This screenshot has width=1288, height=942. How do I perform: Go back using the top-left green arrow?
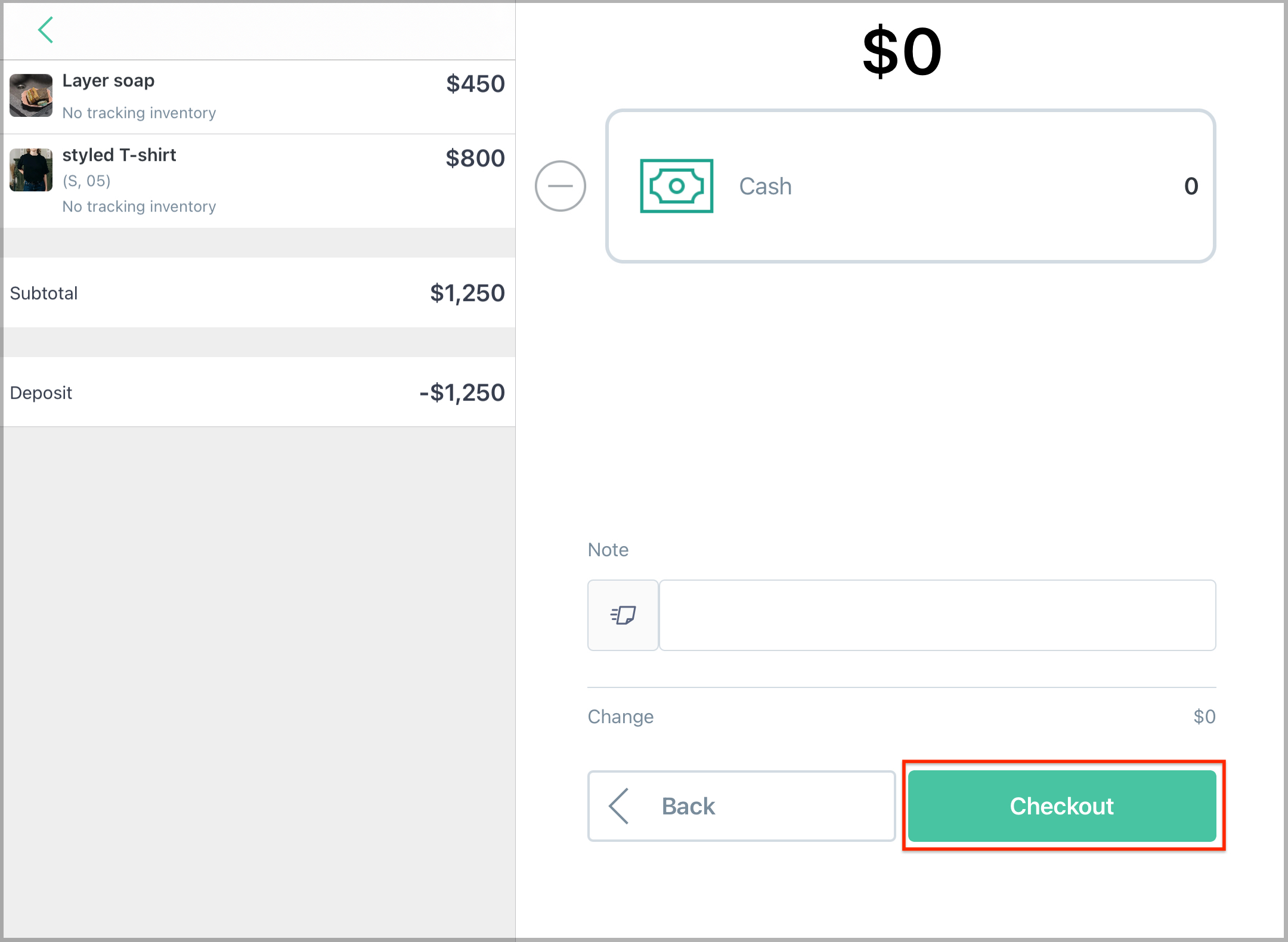pos(46,30)
